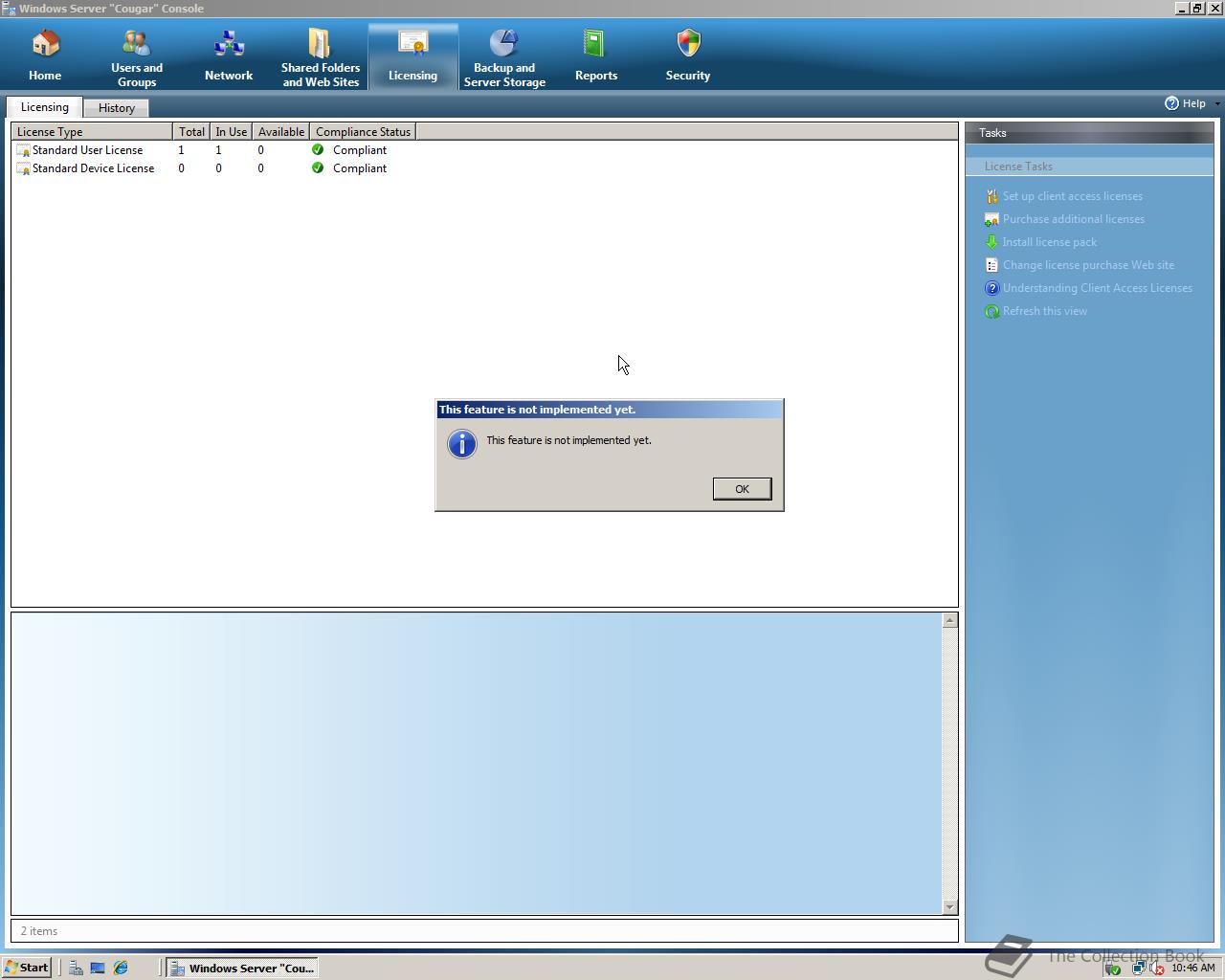Click the green check beside Standard User License
The height and width of the screenshot is (980, 1225).
318,150
